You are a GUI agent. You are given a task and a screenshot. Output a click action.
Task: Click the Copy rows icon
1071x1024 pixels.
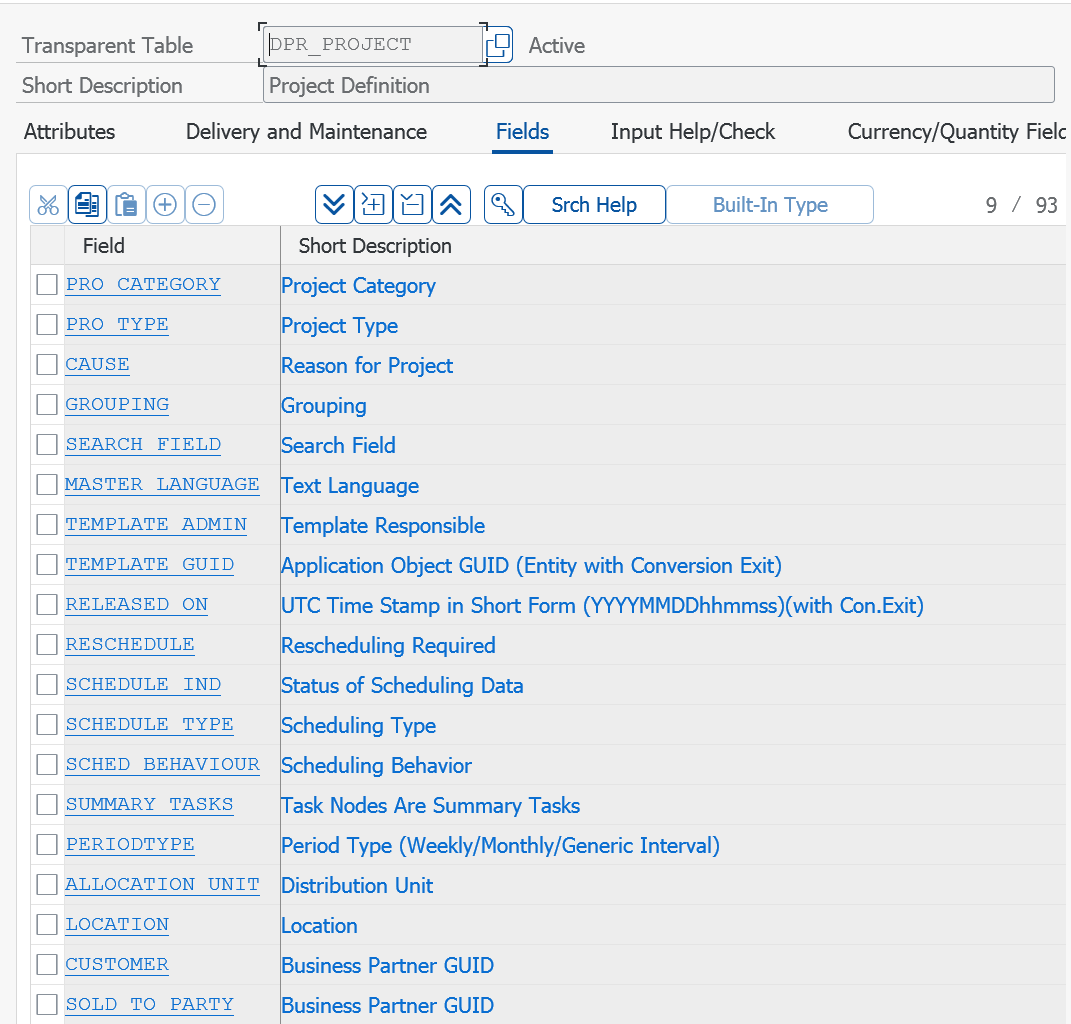pos(87,204)
